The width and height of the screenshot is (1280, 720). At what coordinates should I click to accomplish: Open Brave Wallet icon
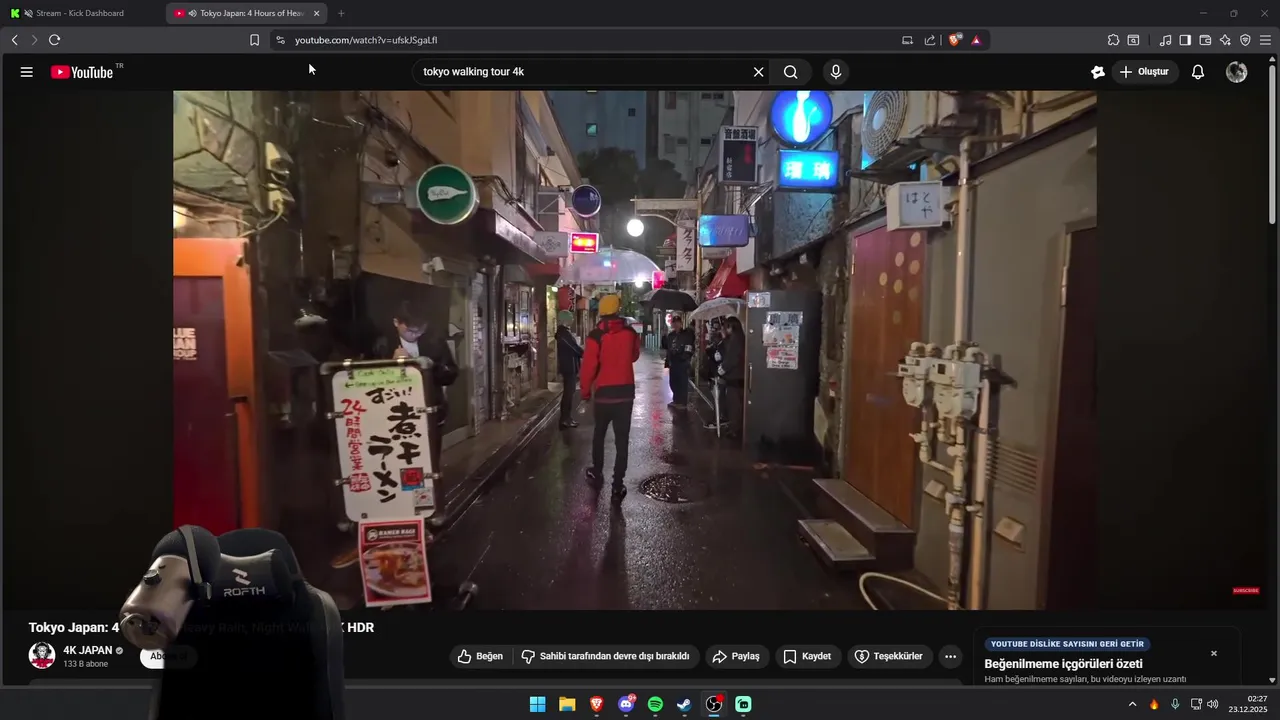pos(1205,40)
